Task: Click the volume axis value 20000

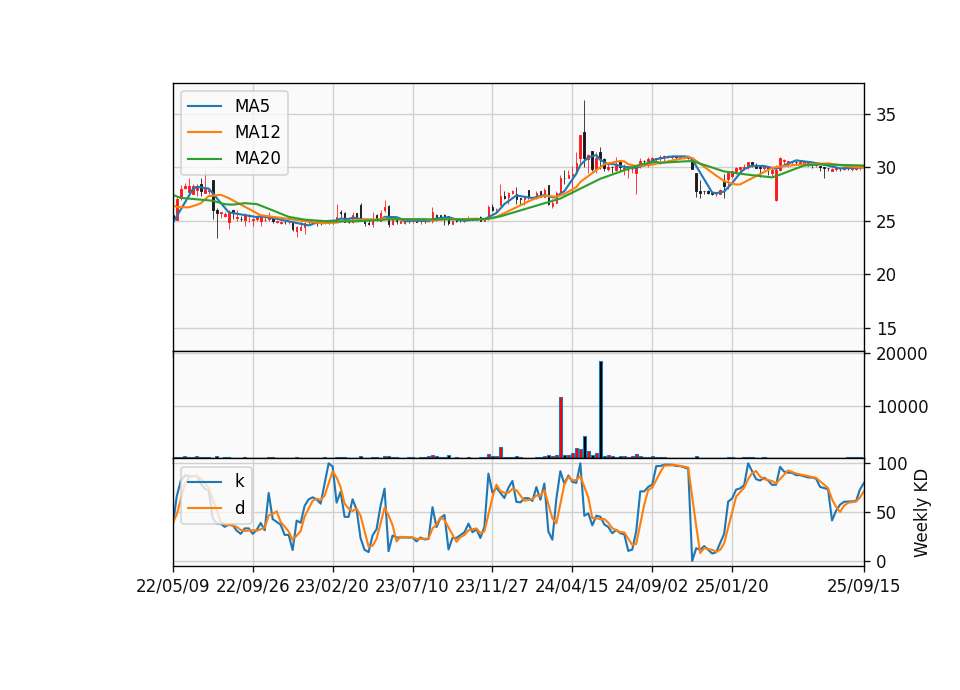Action: click(902, 354)
